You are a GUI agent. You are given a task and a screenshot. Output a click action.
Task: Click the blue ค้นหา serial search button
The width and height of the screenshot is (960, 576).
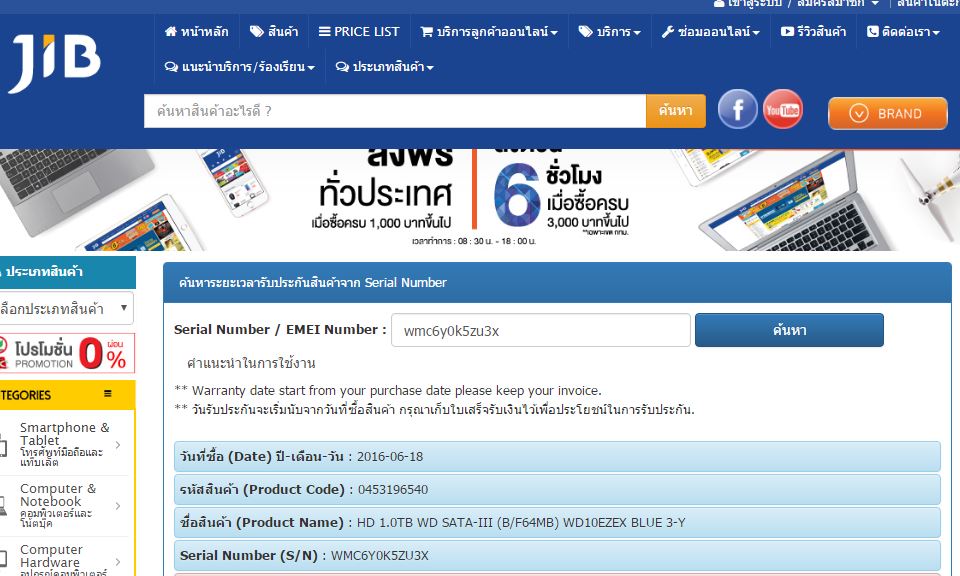tap(789, 330)
